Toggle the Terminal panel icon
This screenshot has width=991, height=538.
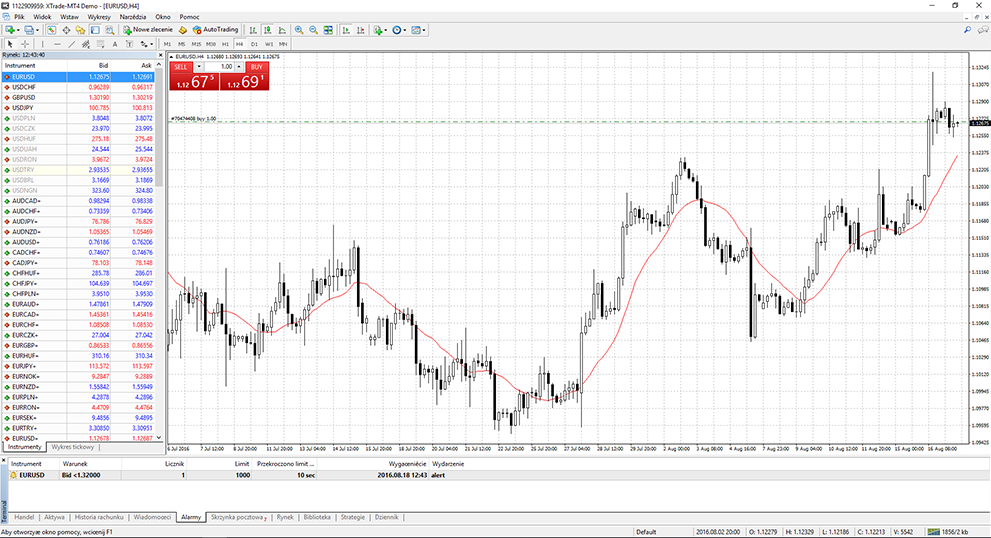(x=95, y=30)
